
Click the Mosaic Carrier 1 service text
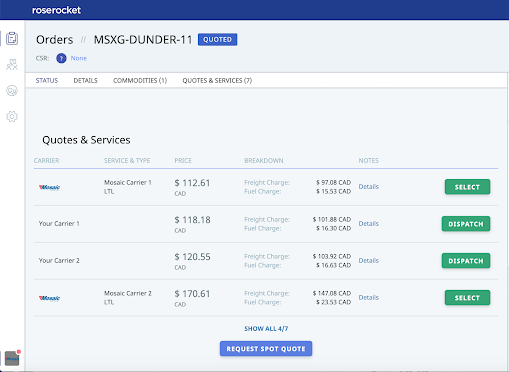click(x=128, y=183)
